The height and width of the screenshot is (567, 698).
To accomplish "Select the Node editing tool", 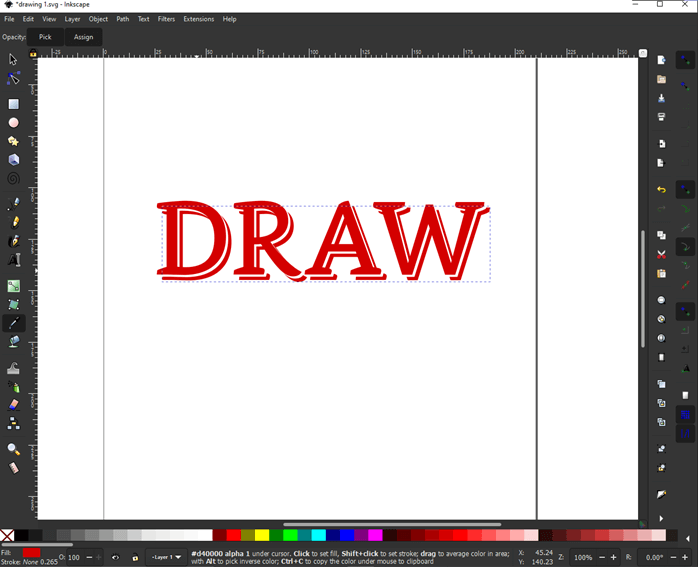I will pos(13,78).
